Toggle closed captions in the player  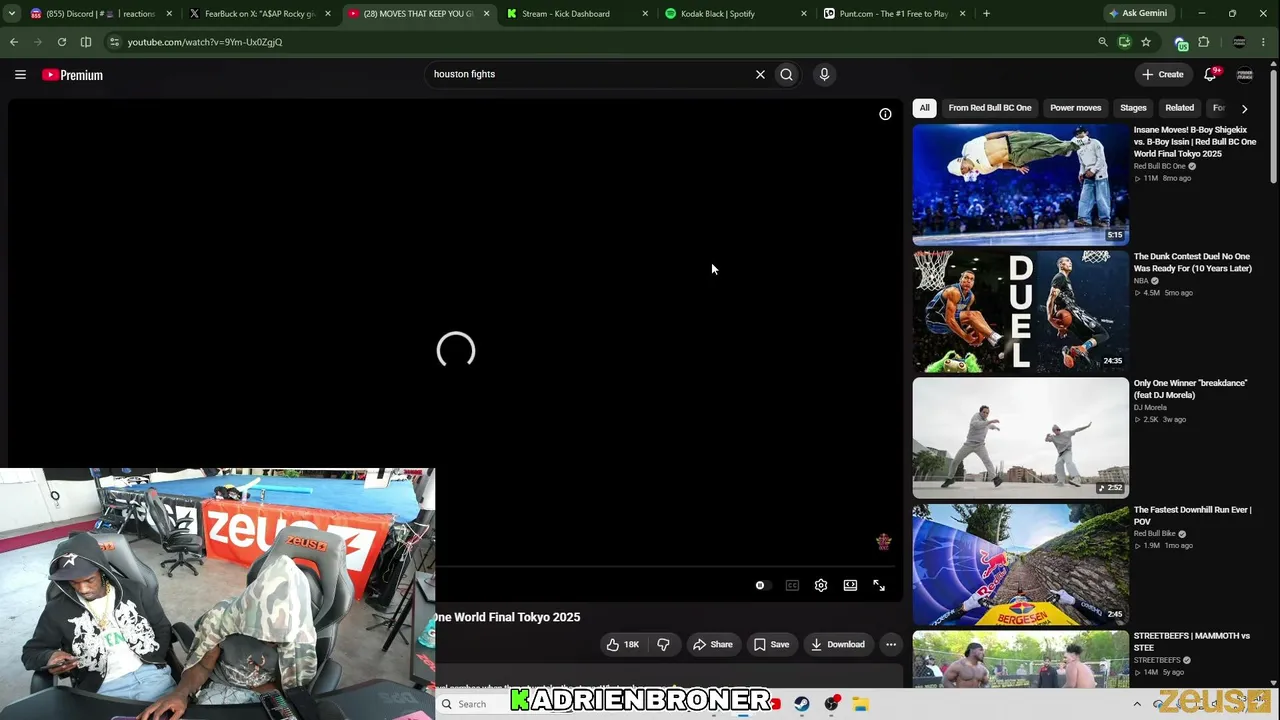click(x=792, y=585)
